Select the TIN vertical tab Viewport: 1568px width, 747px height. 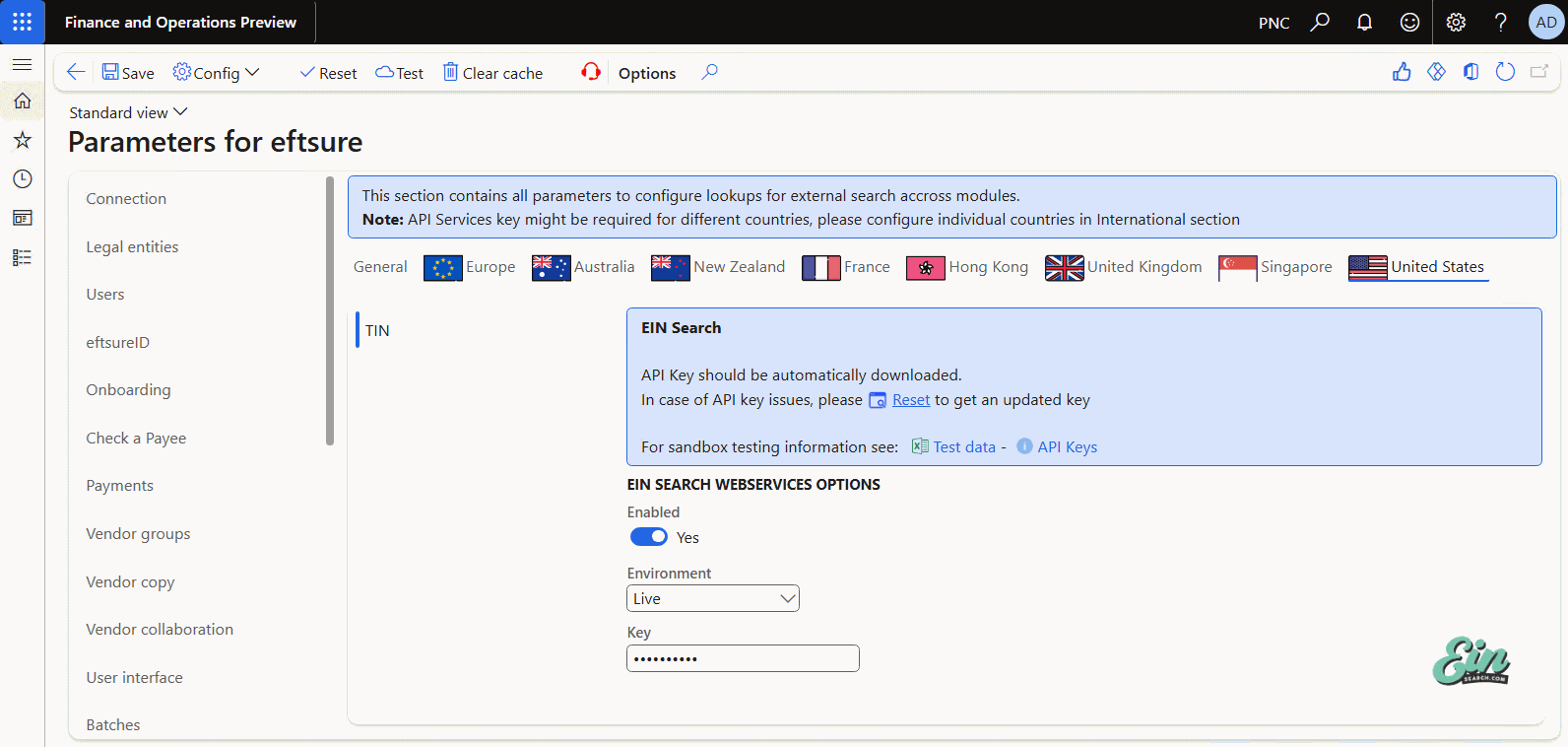tap(377, 330)
